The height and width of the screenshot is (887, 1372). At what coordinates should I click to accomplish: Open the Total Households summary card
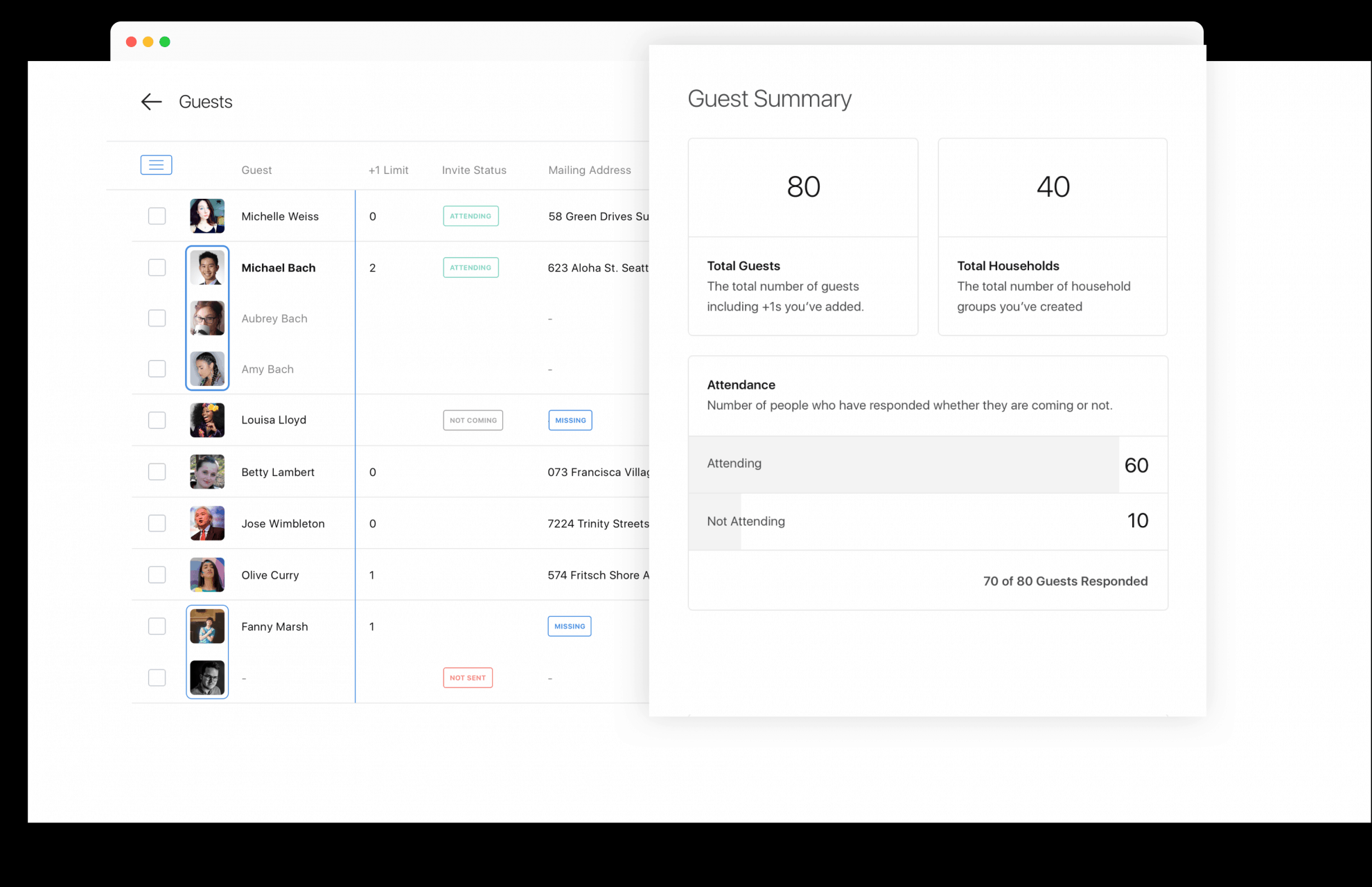pyautogui.click(x=1052, y=236)
